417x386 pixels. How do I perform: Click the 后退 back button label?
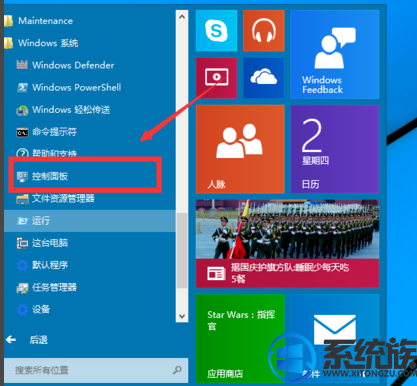coord(39,340)
